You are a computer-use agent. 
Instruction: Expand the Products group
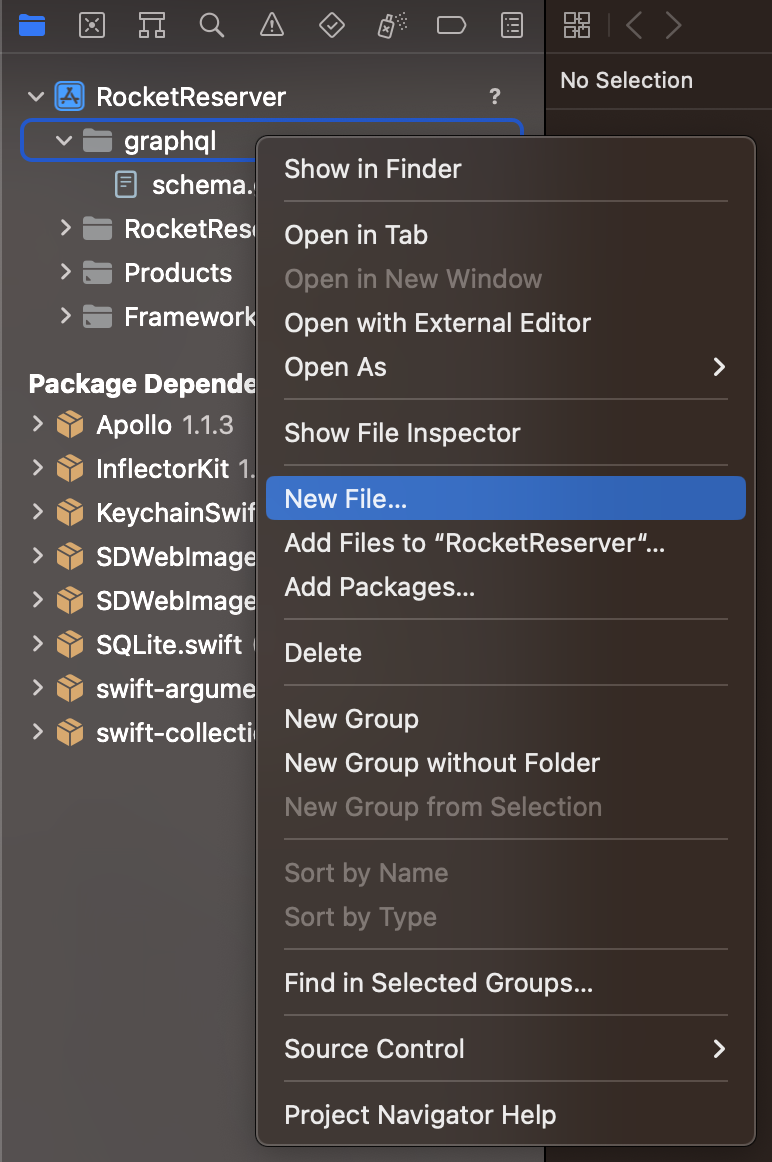(x=63, y=272)
